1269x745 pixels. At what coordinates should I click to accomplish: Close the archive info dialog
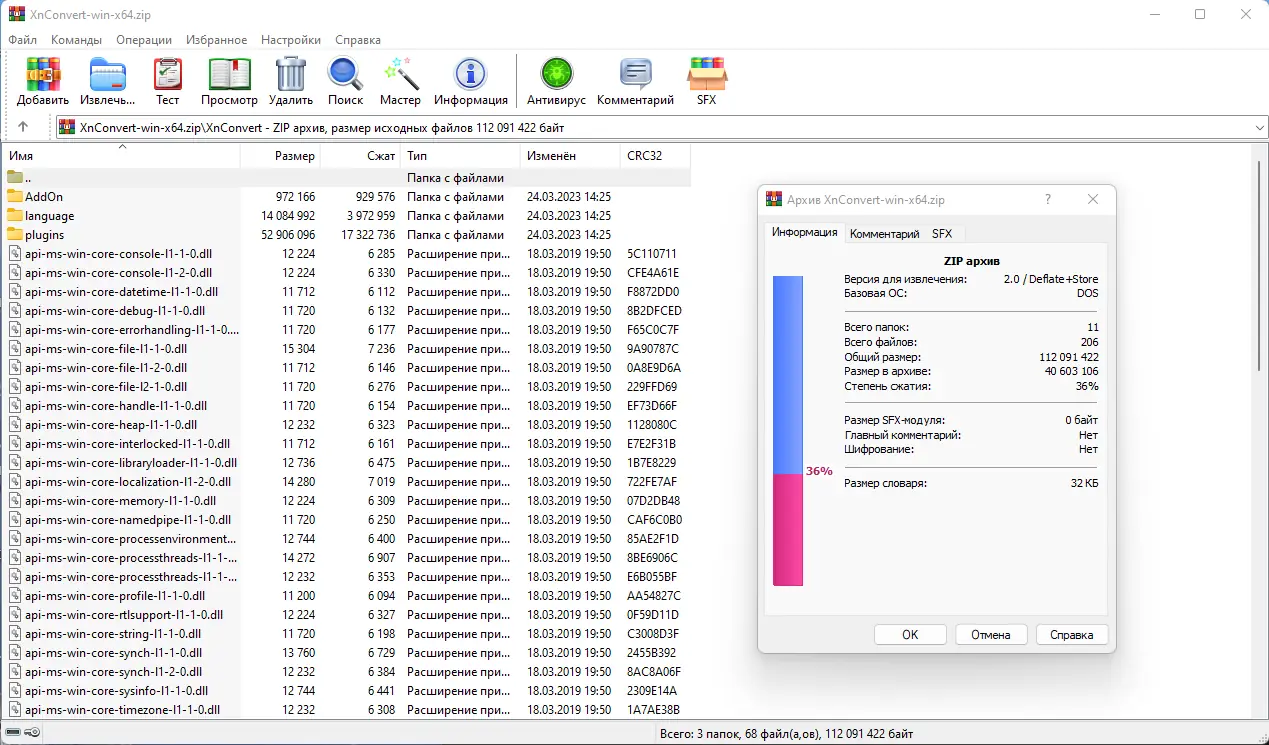pos(1093,199)
